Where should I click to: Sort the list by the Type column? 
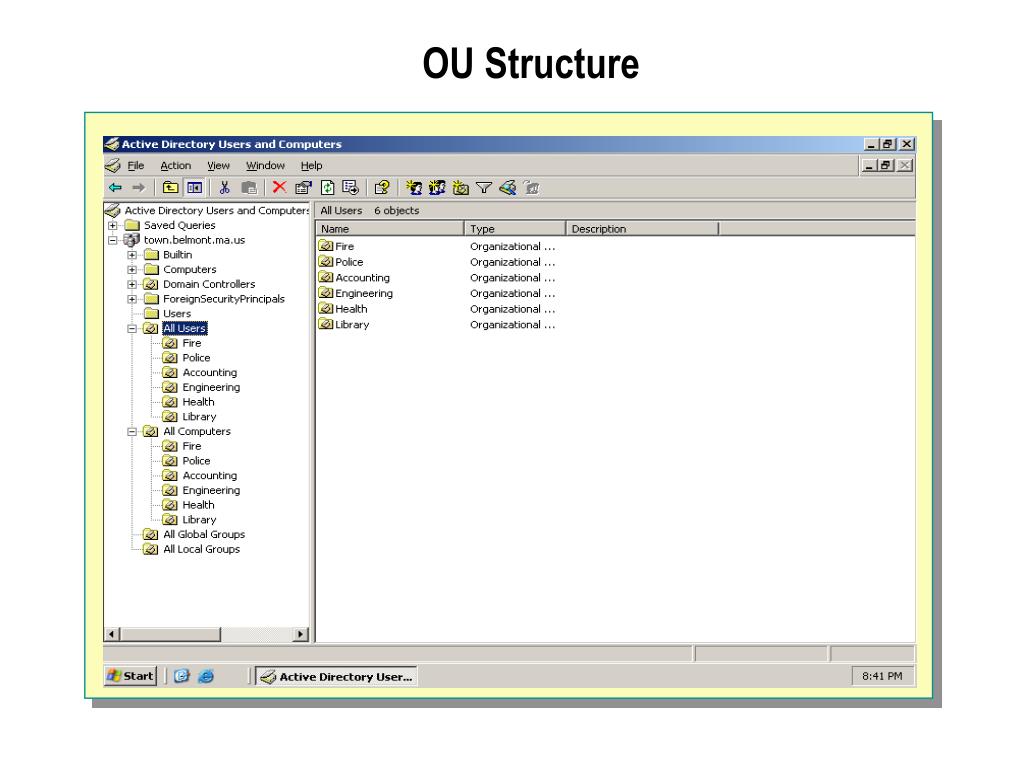click(515, 229)
